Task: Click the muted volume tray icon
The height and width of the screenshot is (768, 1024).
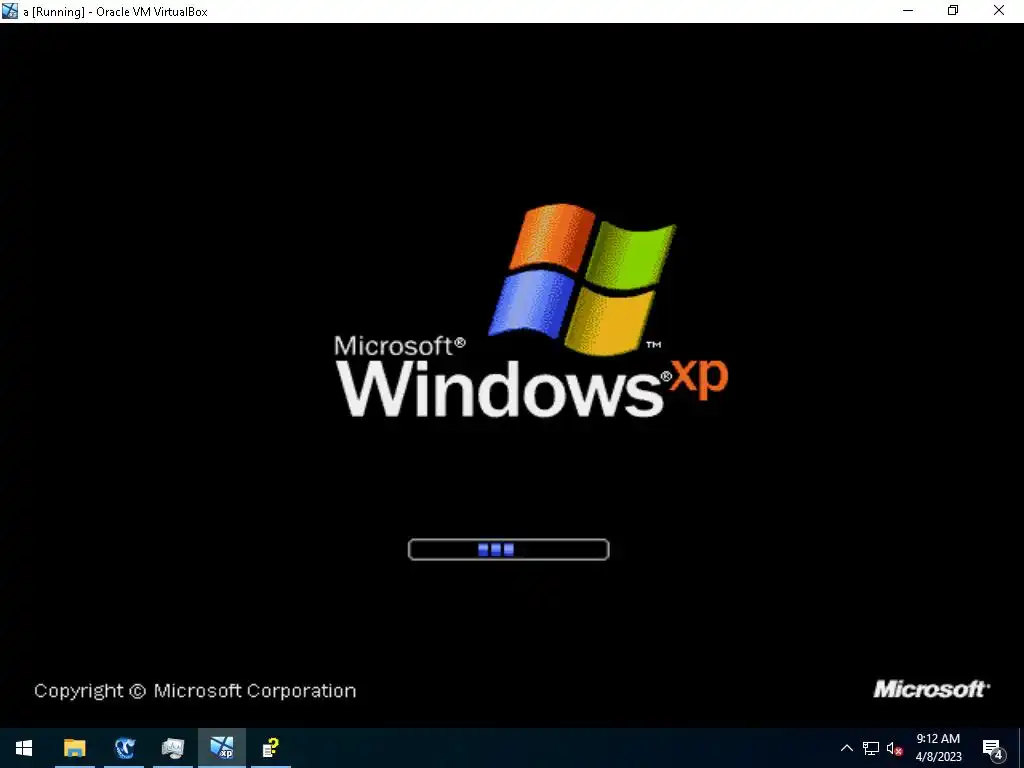Action: click(x=894, y=748)
